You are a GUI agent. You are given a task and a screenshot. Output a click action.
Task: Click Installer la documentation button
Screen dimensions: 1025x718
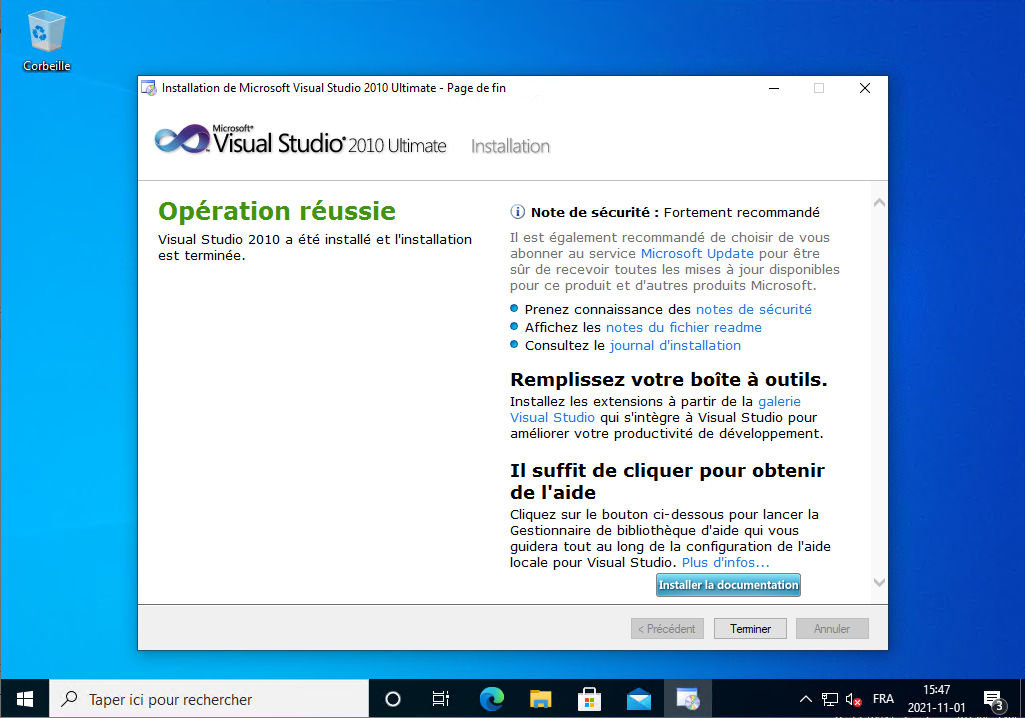coord(728,585)
